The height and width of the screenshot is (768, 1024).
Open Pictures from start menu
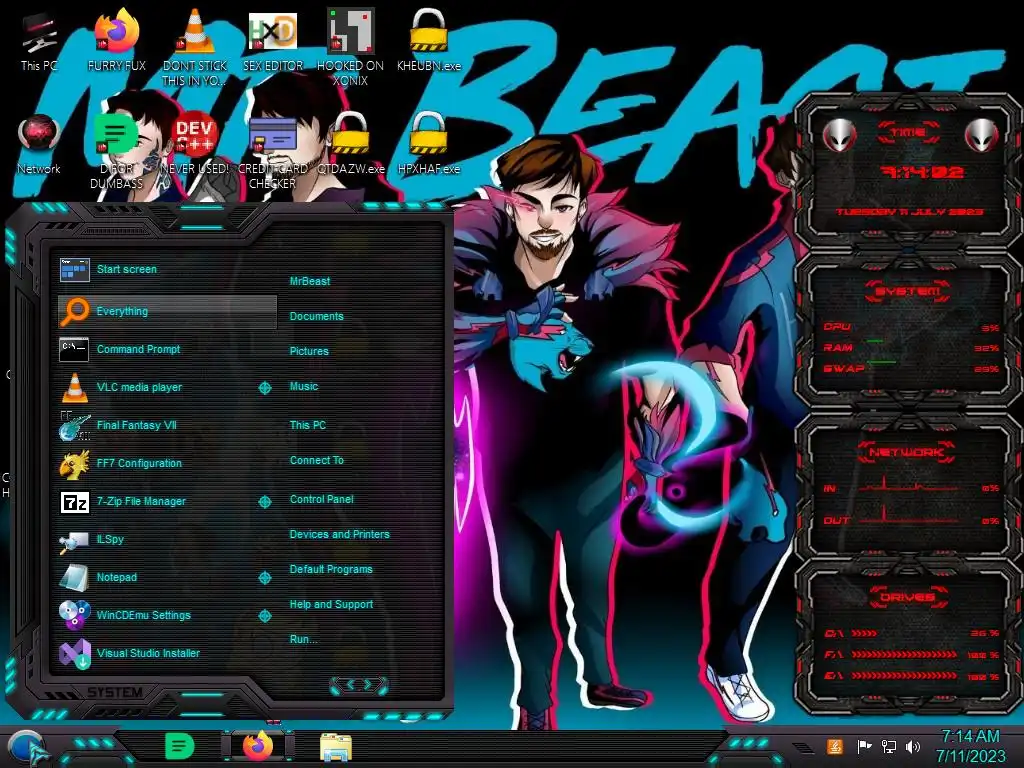click(309, 351)
